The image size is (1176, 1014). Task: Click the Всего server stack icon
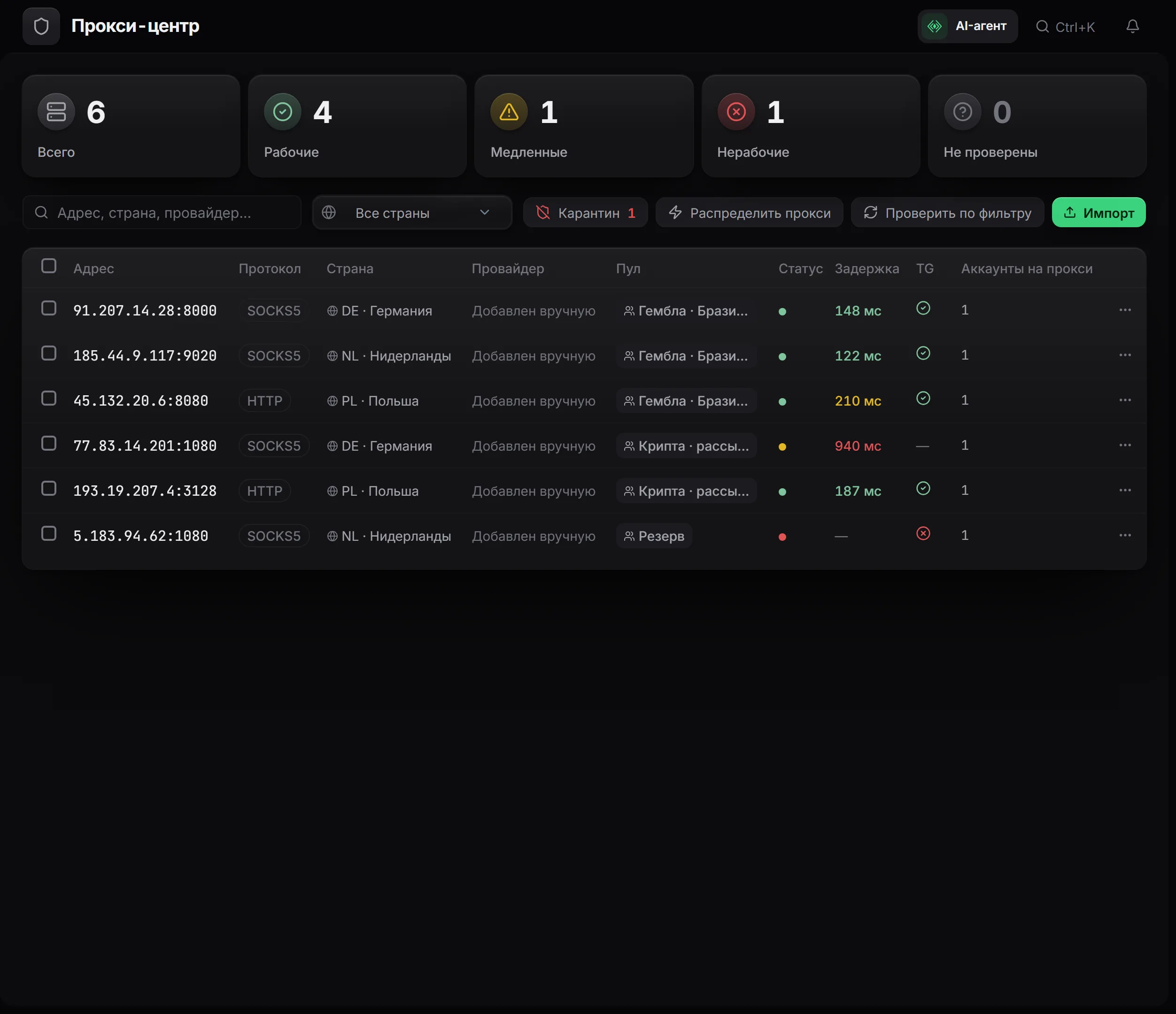tap(56, 112)
